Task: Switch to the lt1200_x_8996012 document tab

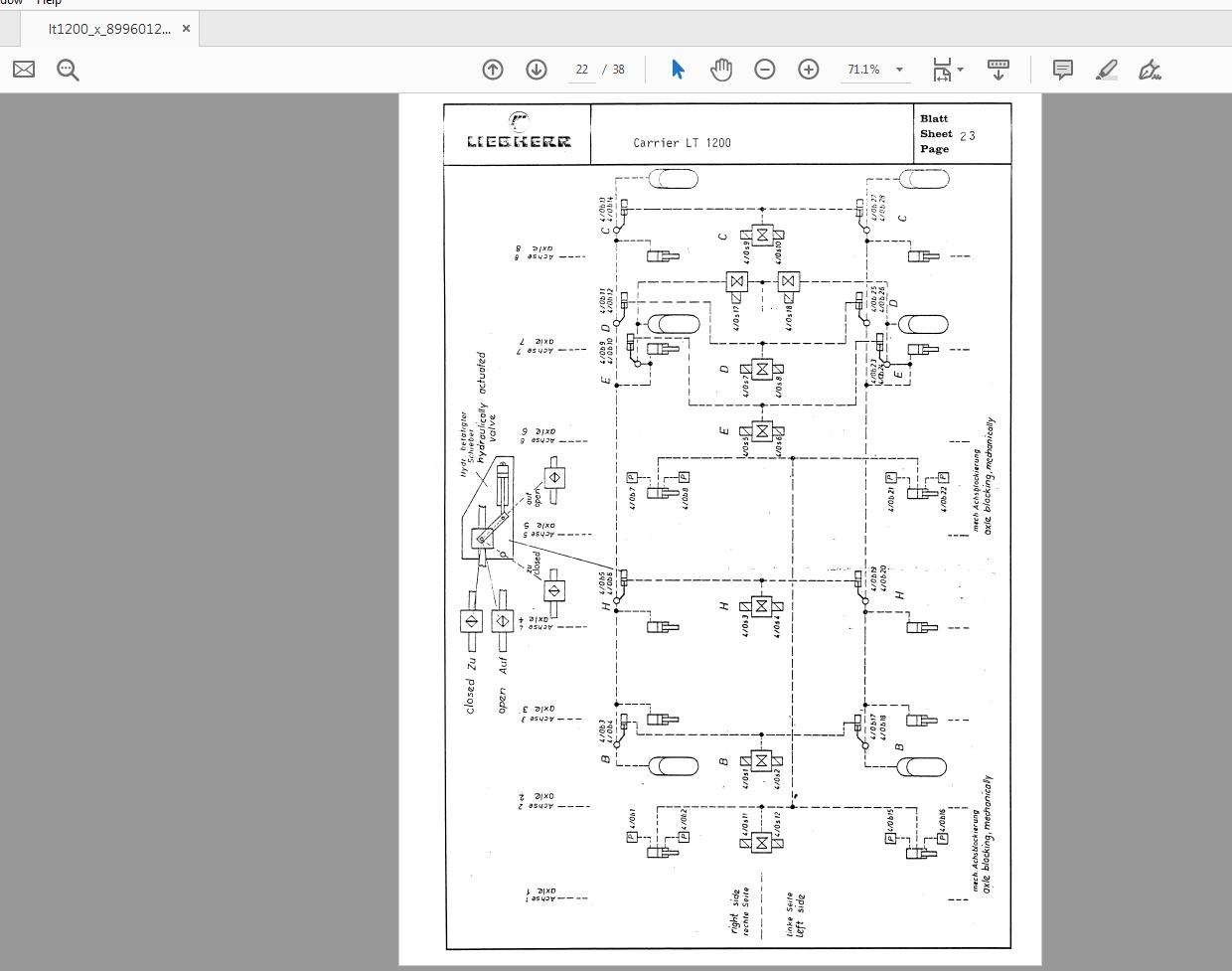Action: [109, 29]
